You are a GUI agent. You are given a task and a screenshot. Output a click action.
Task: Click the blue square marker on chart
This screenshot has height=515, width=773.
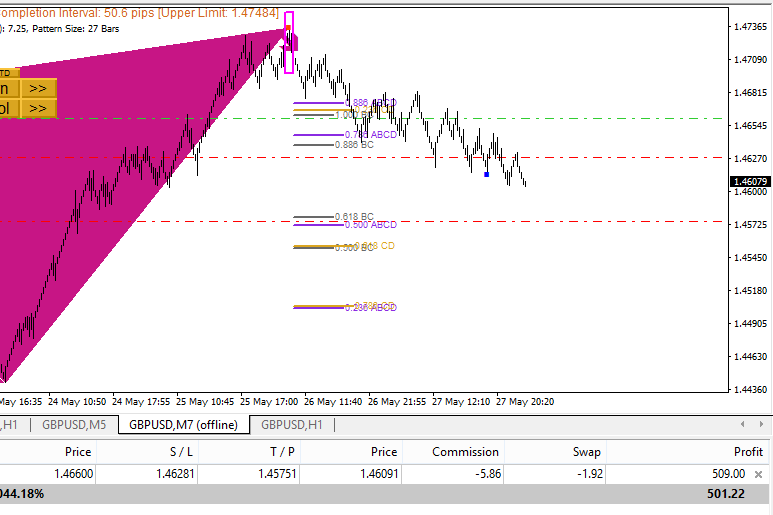coord(487,174)
